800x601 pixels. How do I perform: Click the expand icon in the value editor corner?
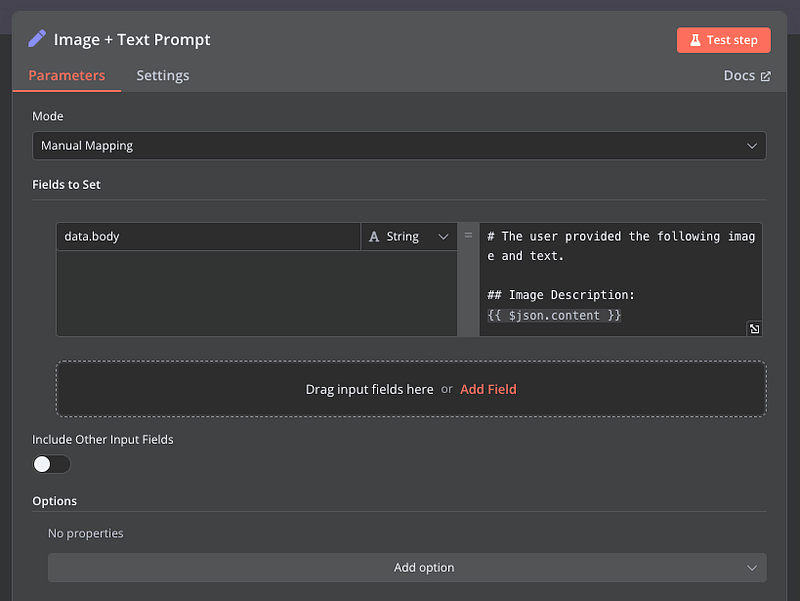pos(753,328)
